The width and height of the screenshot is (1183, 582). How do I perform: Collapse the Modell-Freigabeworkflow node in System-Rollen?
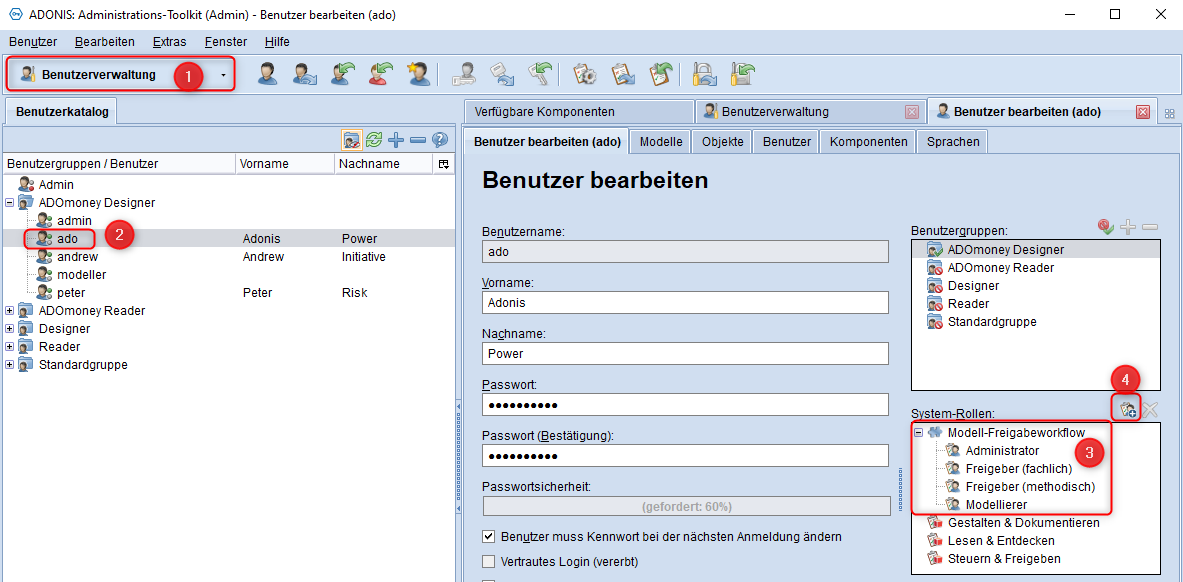919,433
